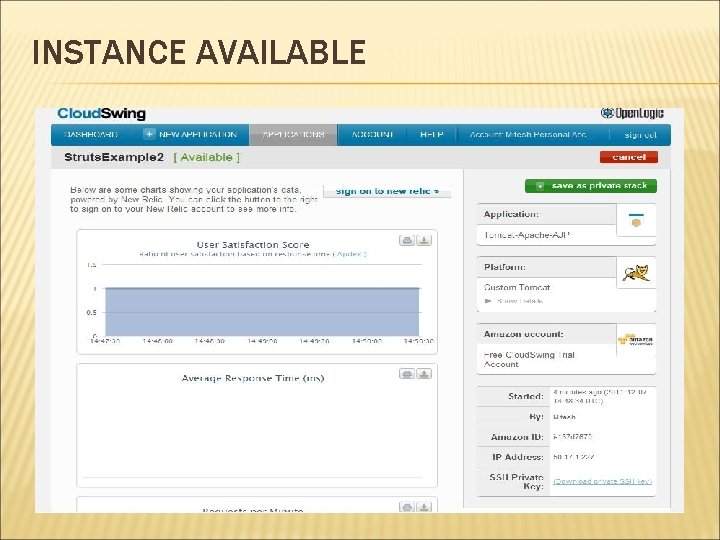Click the OpenLogic logo

click(632, 113)
